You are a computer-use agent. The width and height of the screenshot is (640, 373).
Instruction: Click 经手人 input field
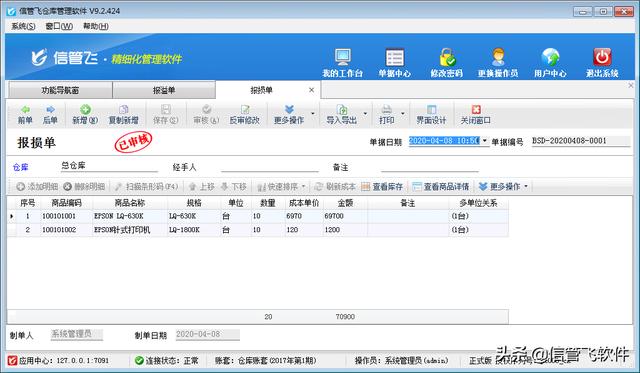click(269, 167)
